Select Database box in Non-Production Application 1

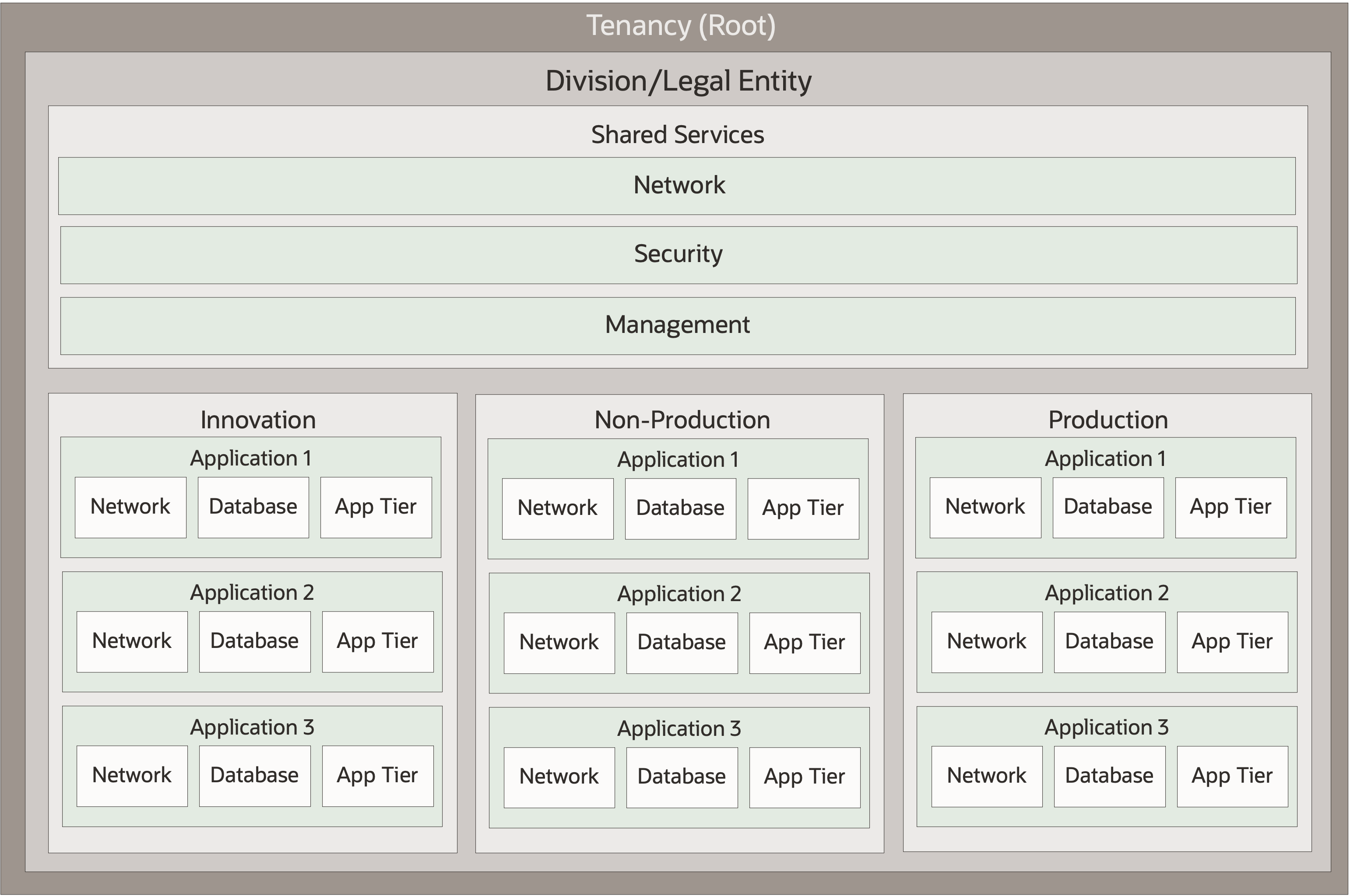click(680, 508)
